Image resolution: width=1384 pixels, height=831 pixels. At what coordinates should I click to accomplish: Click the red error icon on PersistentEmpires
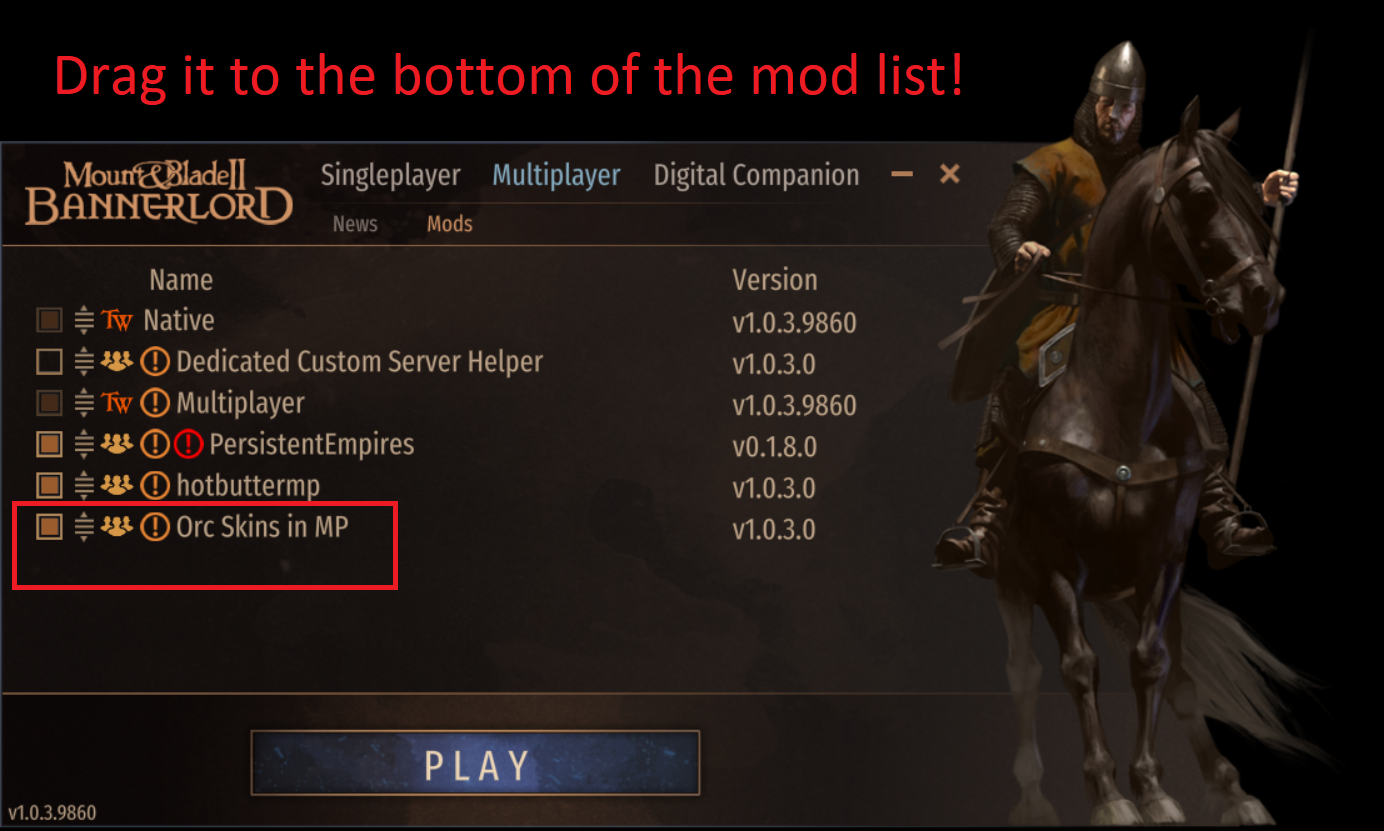(x=188, y=445)
